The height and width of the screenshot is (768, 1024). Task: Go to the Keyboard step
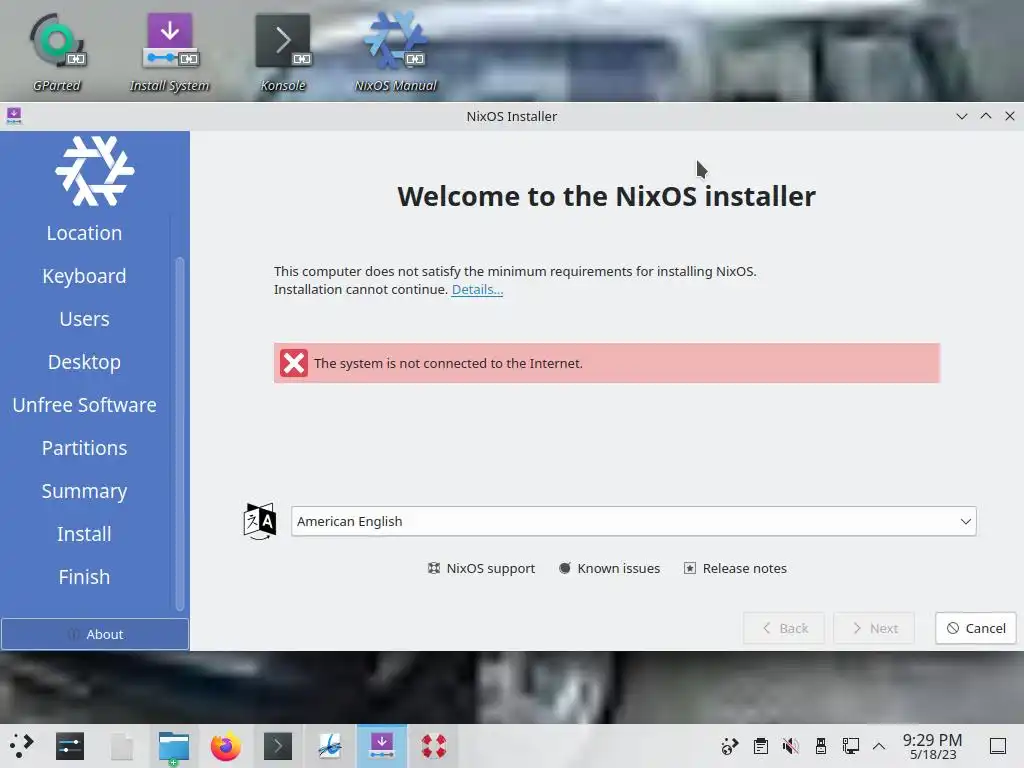click(84, 276)
